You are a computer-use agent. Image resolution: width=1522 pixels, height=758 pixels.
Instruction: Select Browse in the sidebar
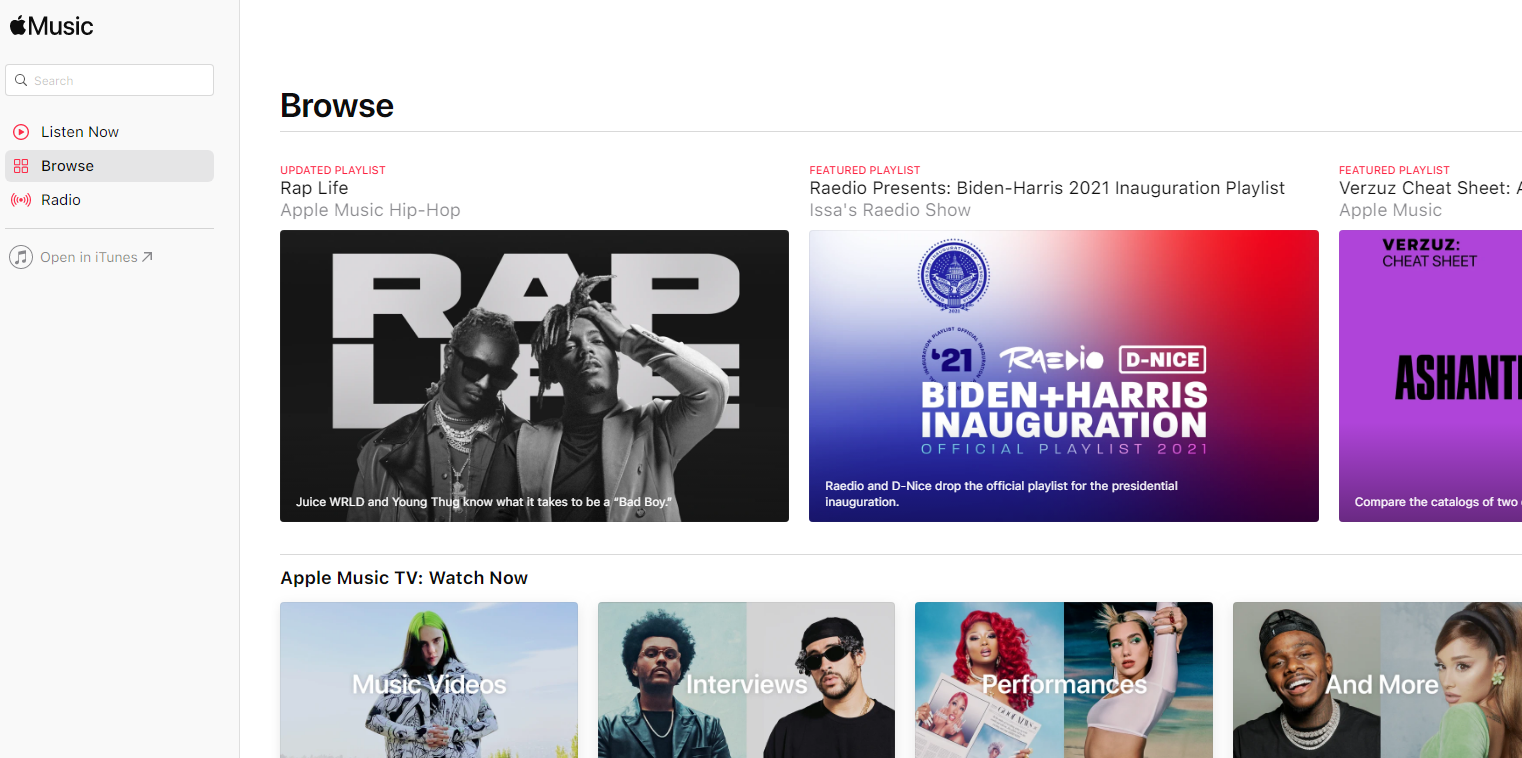[x=109, y=166]
